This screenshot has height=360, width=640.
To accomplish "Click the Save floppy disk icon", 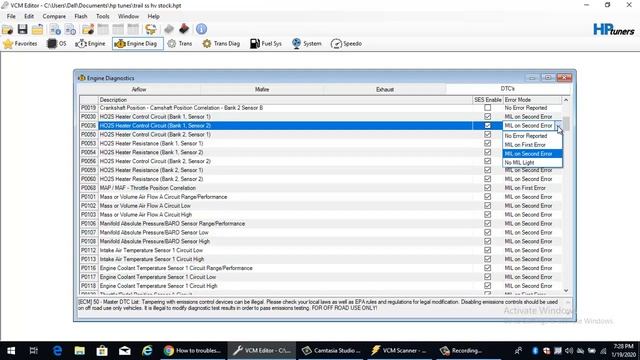I will (x=22, y=29).
